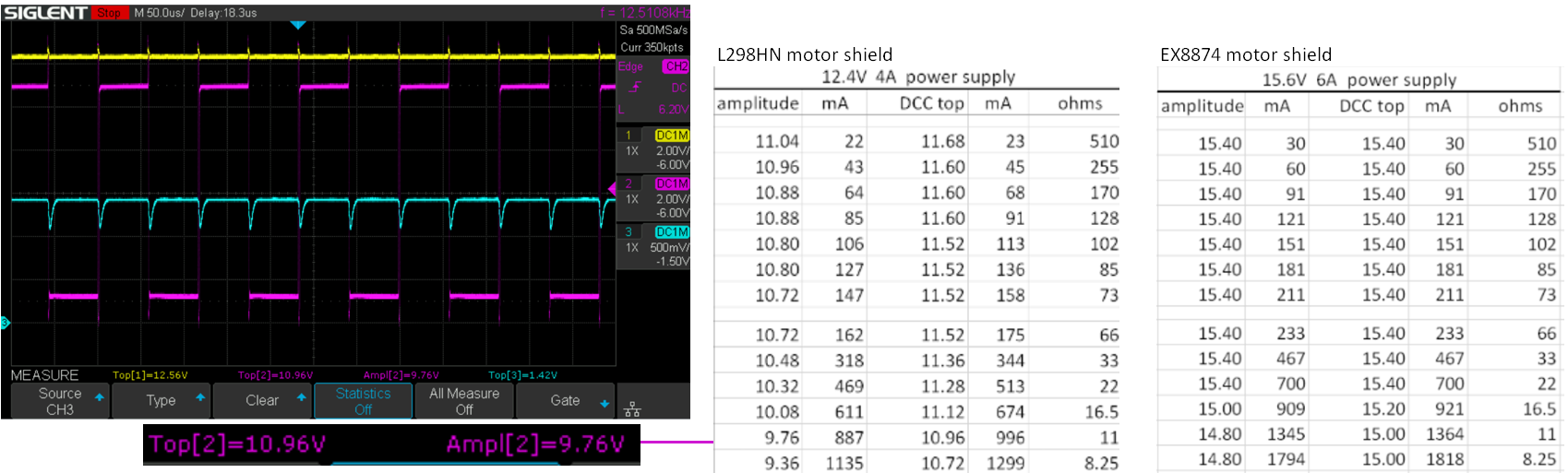The image size is (1568, 473).
Task: Select the 1299 mA cell
Action: click(1005, 464)
